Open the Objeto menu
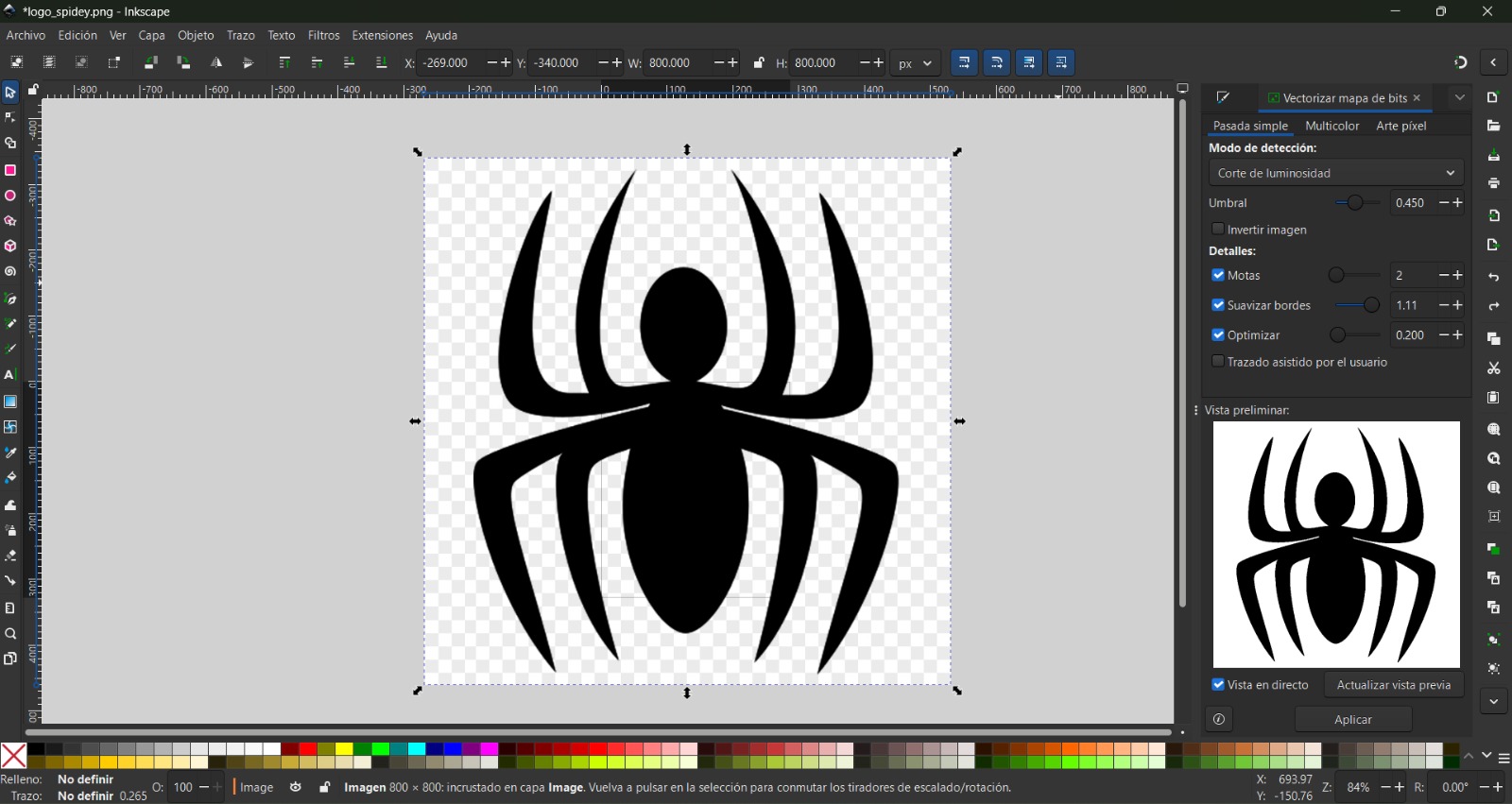 pos(196,35)
